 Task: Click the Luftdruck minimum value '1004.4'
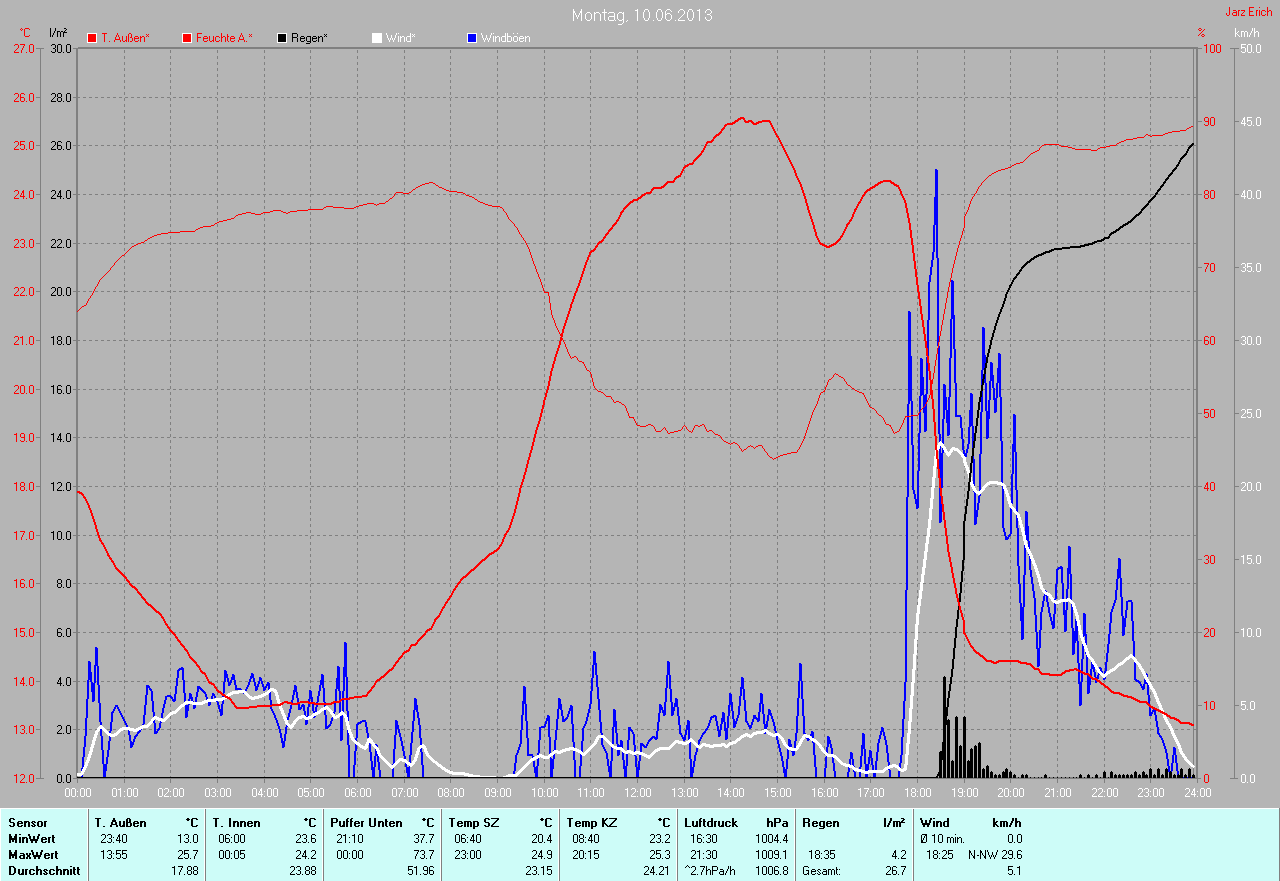pyautogui.click(x=772, y=839)
